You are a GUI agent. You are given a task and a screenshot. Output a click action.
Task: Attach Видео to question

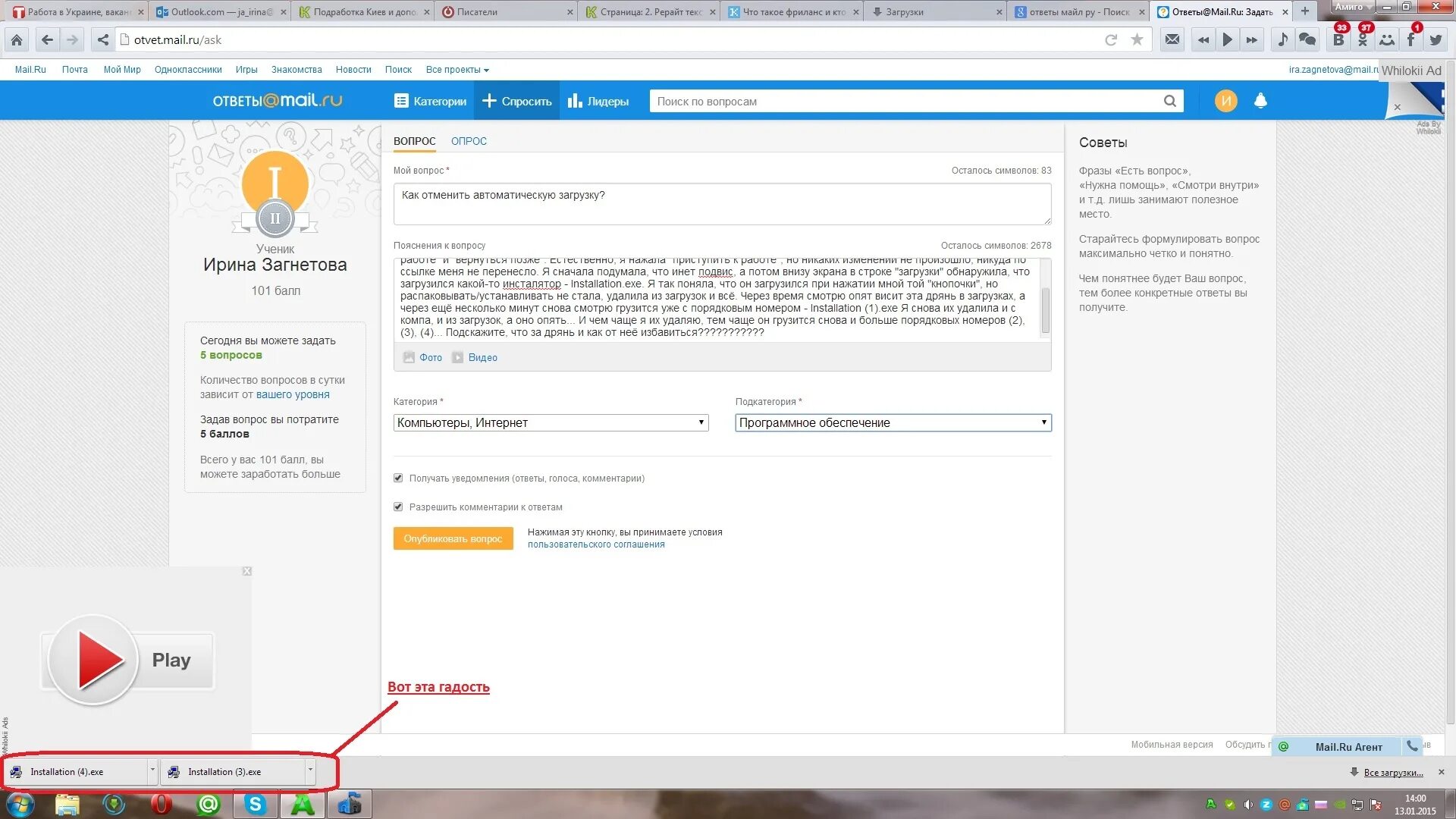point(475,357)
